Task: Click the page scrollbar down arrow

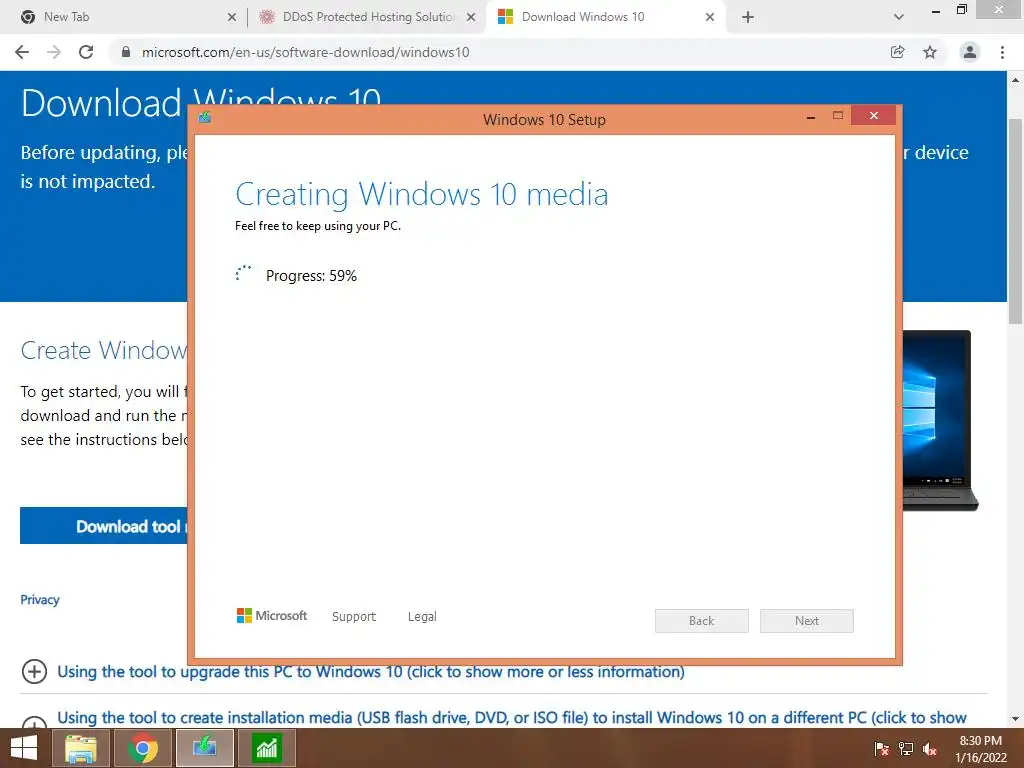Action: 1015,718
